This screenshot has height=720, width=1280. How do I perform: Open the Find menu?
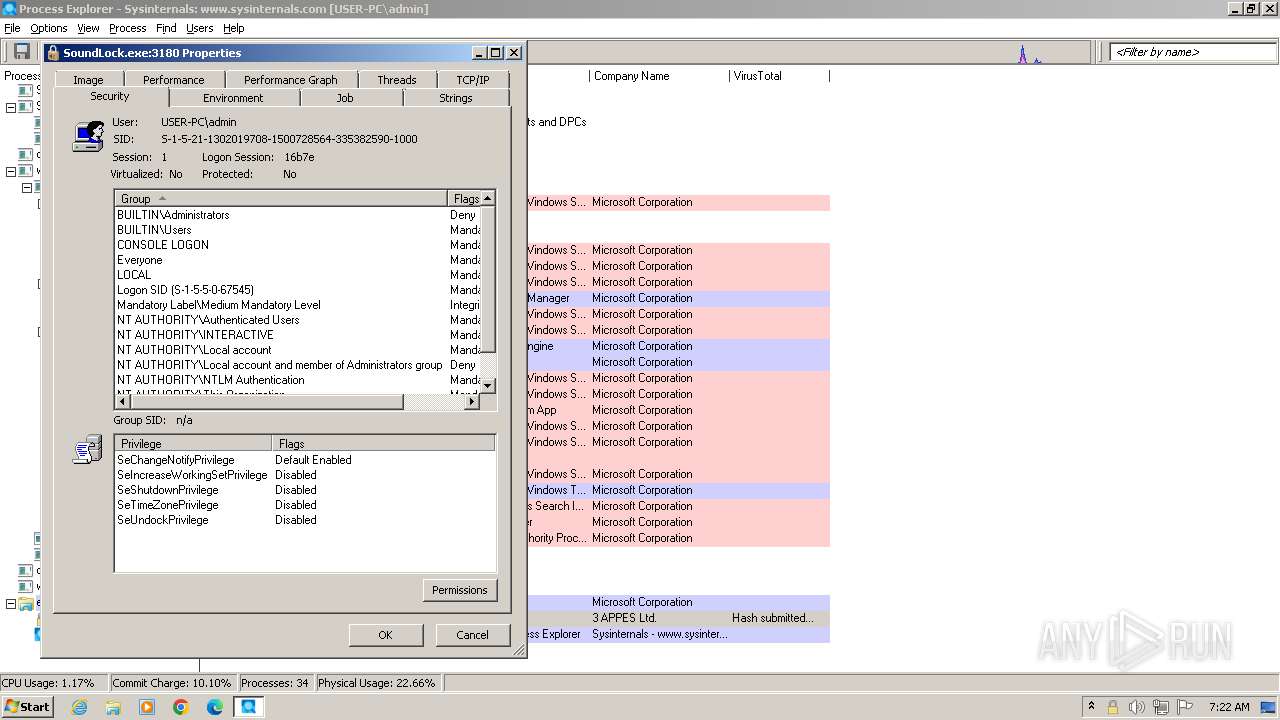pyautogui.click(x=166, y=28)
